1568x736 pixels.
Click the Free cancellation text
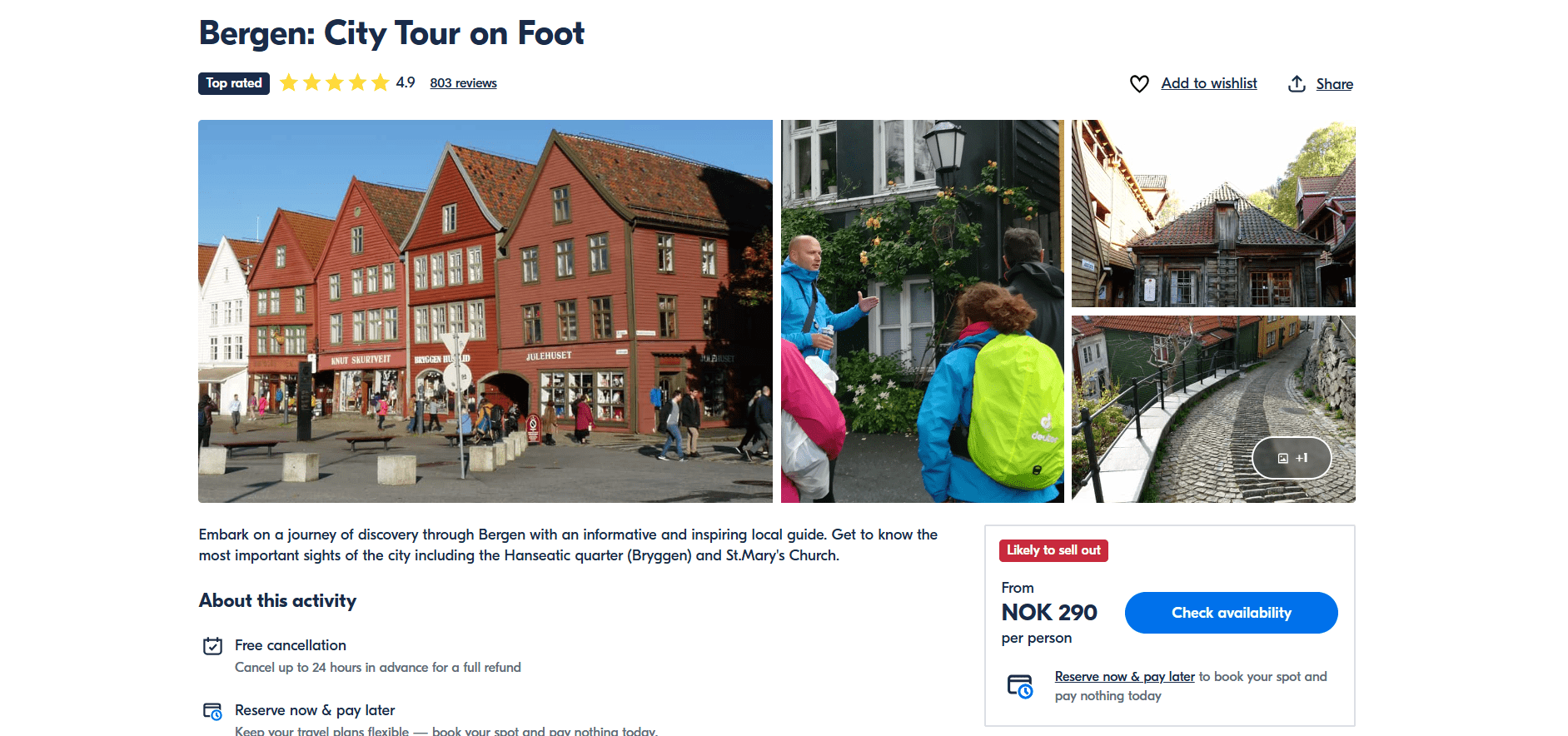291,645
